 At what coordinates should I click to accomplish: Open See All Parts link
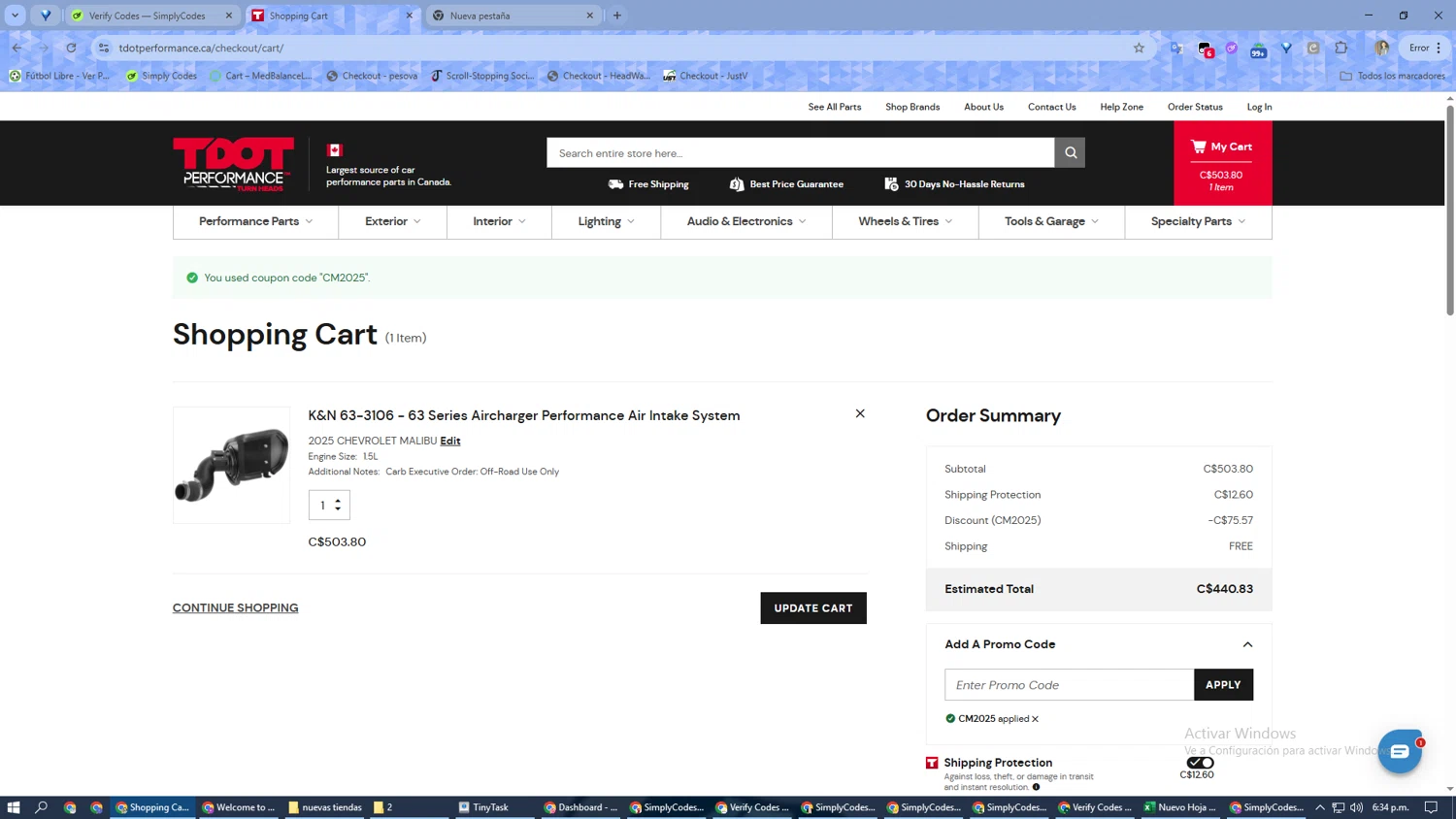[x=835, y=107]
